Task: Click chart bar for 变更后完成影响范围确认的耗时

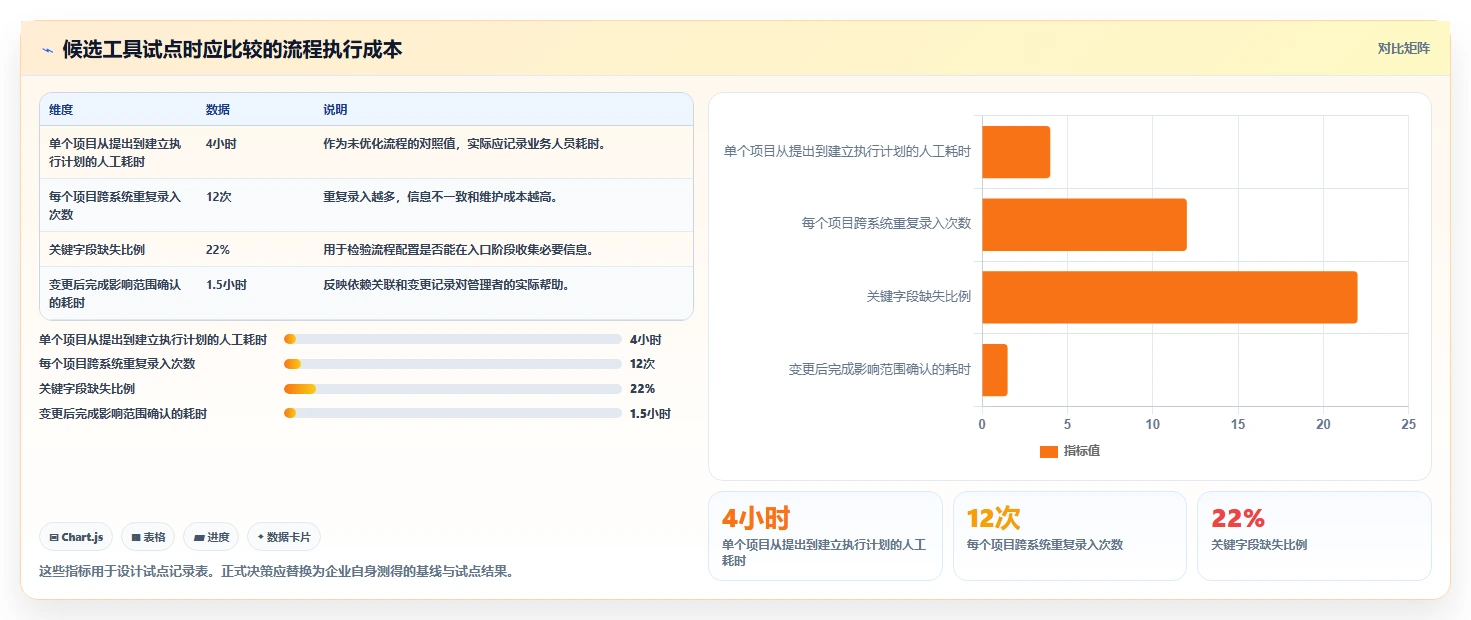Action: point(994,370)
